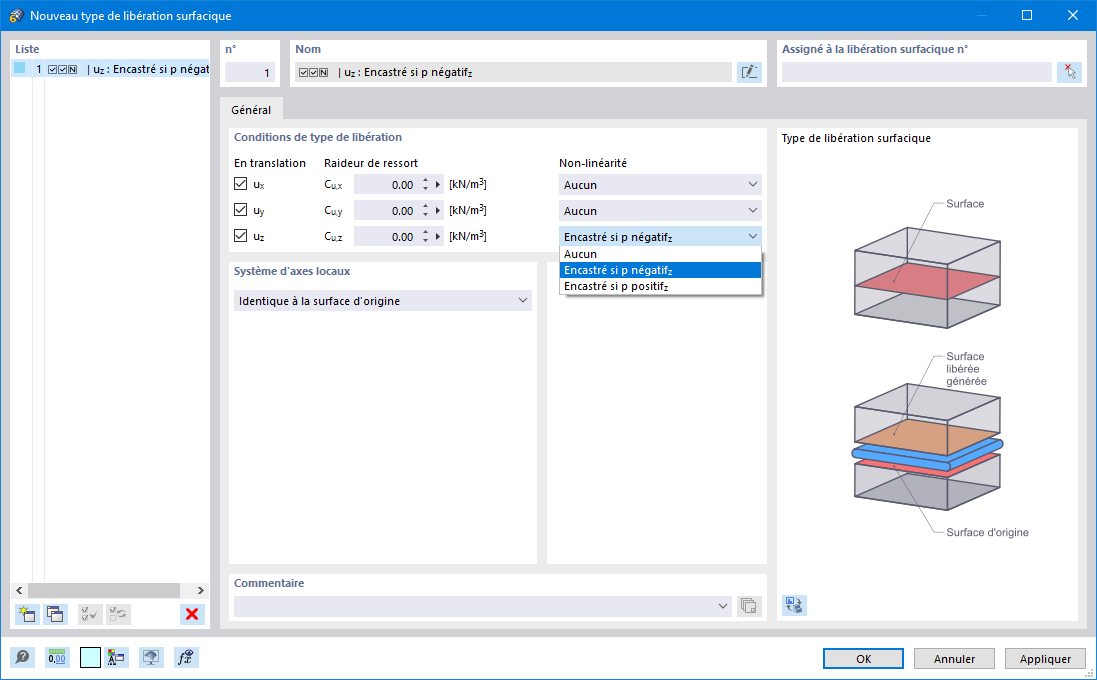This screenshot has width=1097, height=680.
Task: Expand the Commentaire combo box arrow
Action: pos(723,606)
